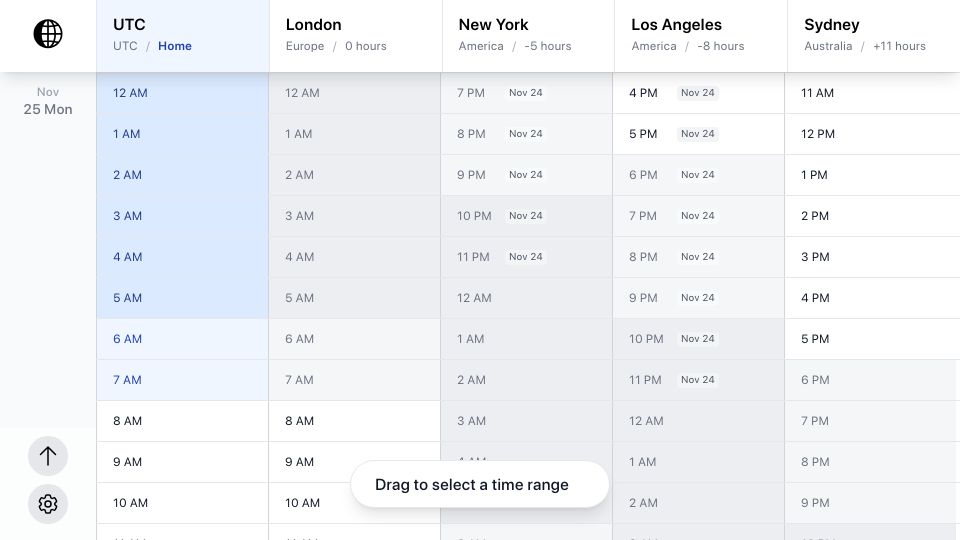Select the 3 AM cell in London column
The width and height of the screenshot is (960, 540).
tap(354, 216)
